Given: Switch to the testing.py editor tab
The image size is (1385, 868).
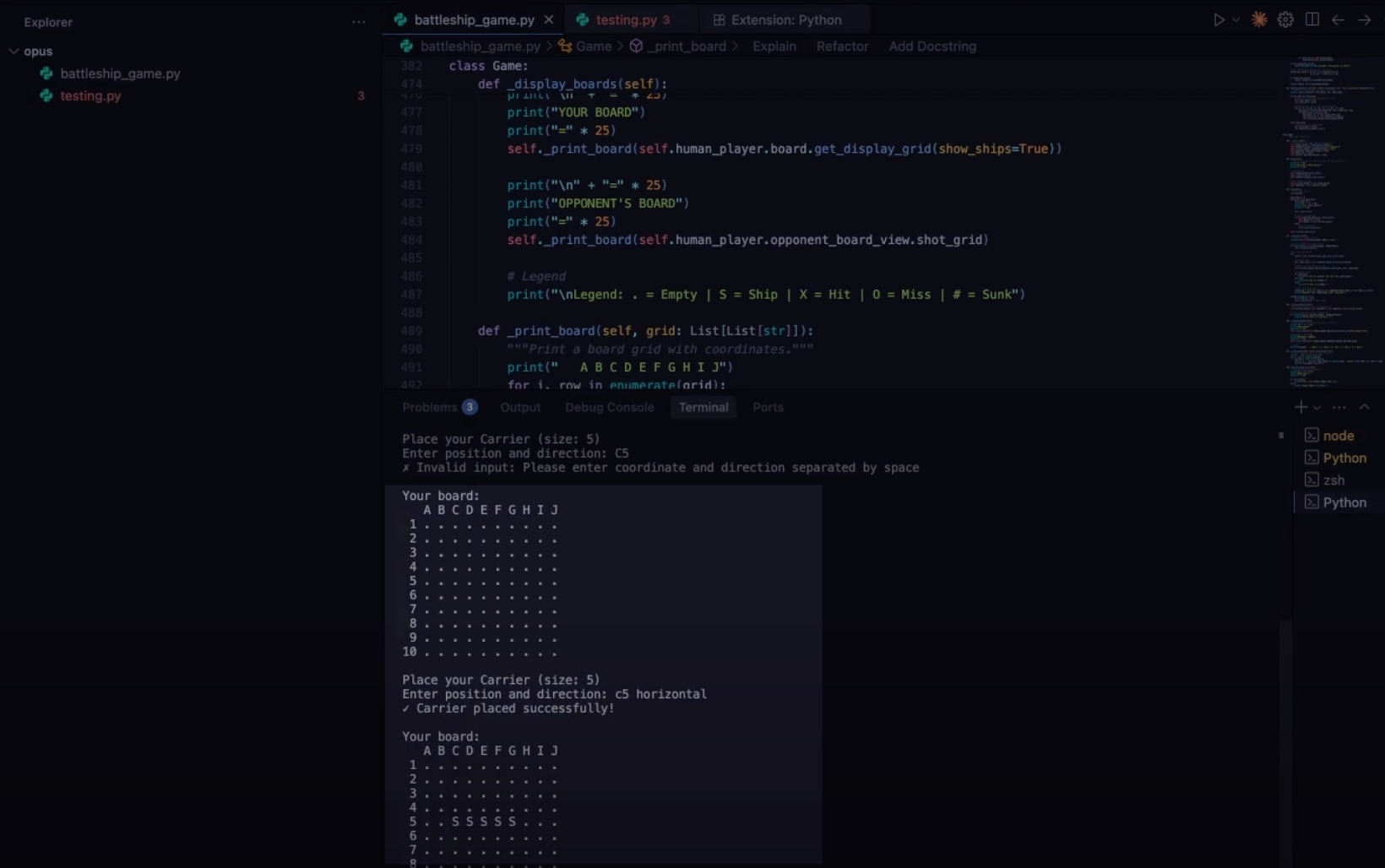Looking at the screenshot, I should [x=626, y=19].
